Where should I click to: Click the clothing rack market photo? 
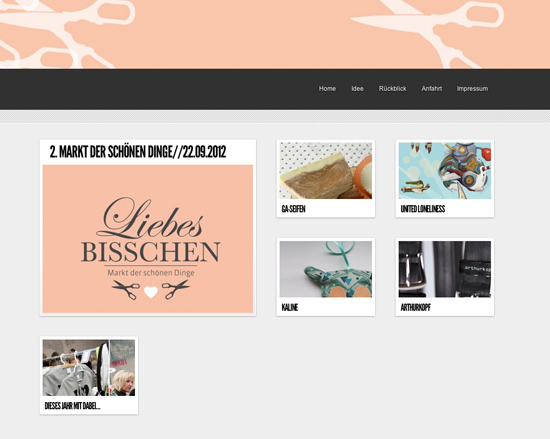coord(89,367)
